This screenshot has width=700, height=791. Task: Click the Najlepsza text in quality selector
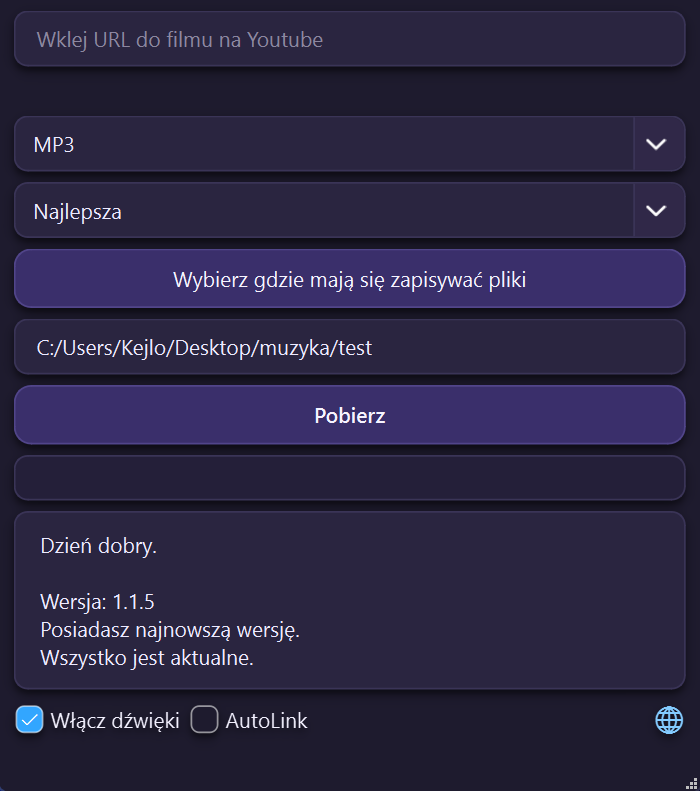click(x=78, y=211)
